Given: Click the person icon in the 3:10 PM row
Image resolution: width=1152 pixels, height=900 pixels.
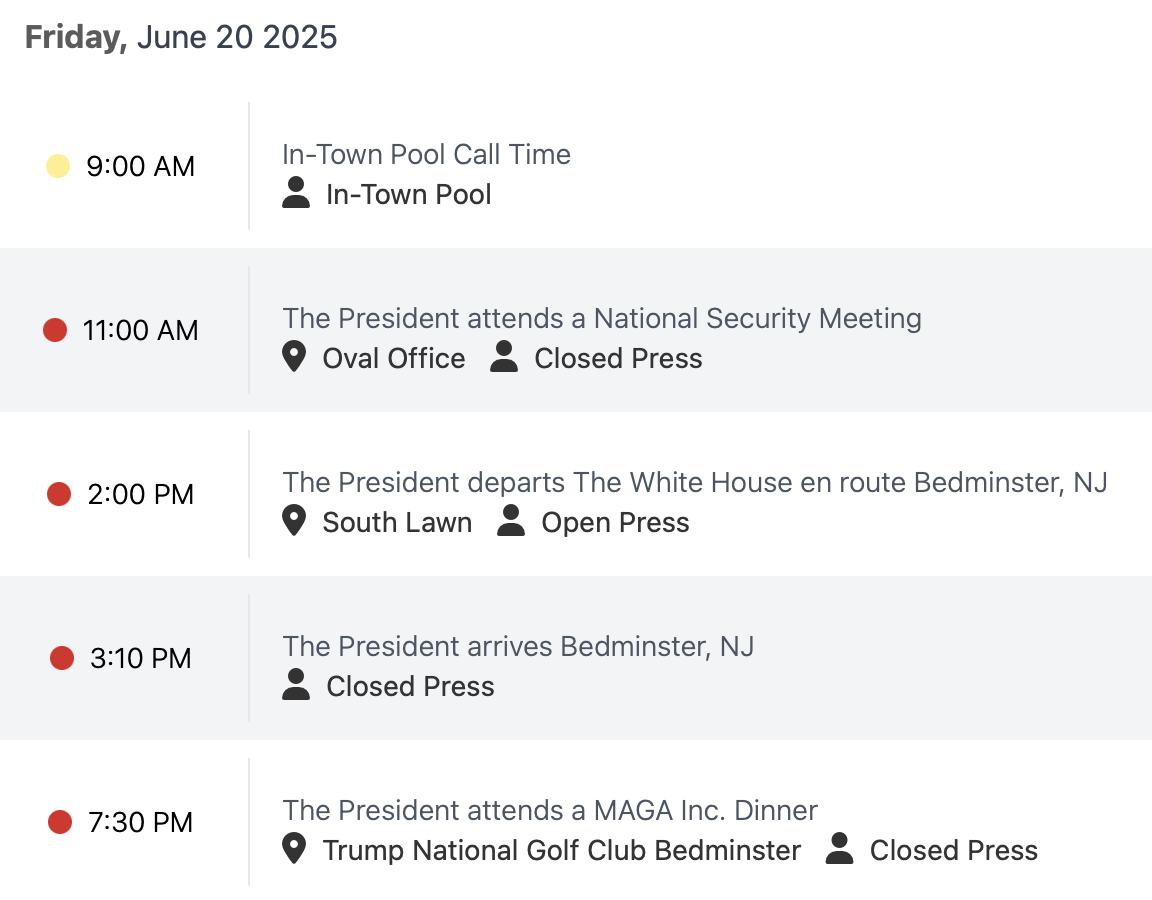Looking at the screenshot, I should [x=296, y=684].
